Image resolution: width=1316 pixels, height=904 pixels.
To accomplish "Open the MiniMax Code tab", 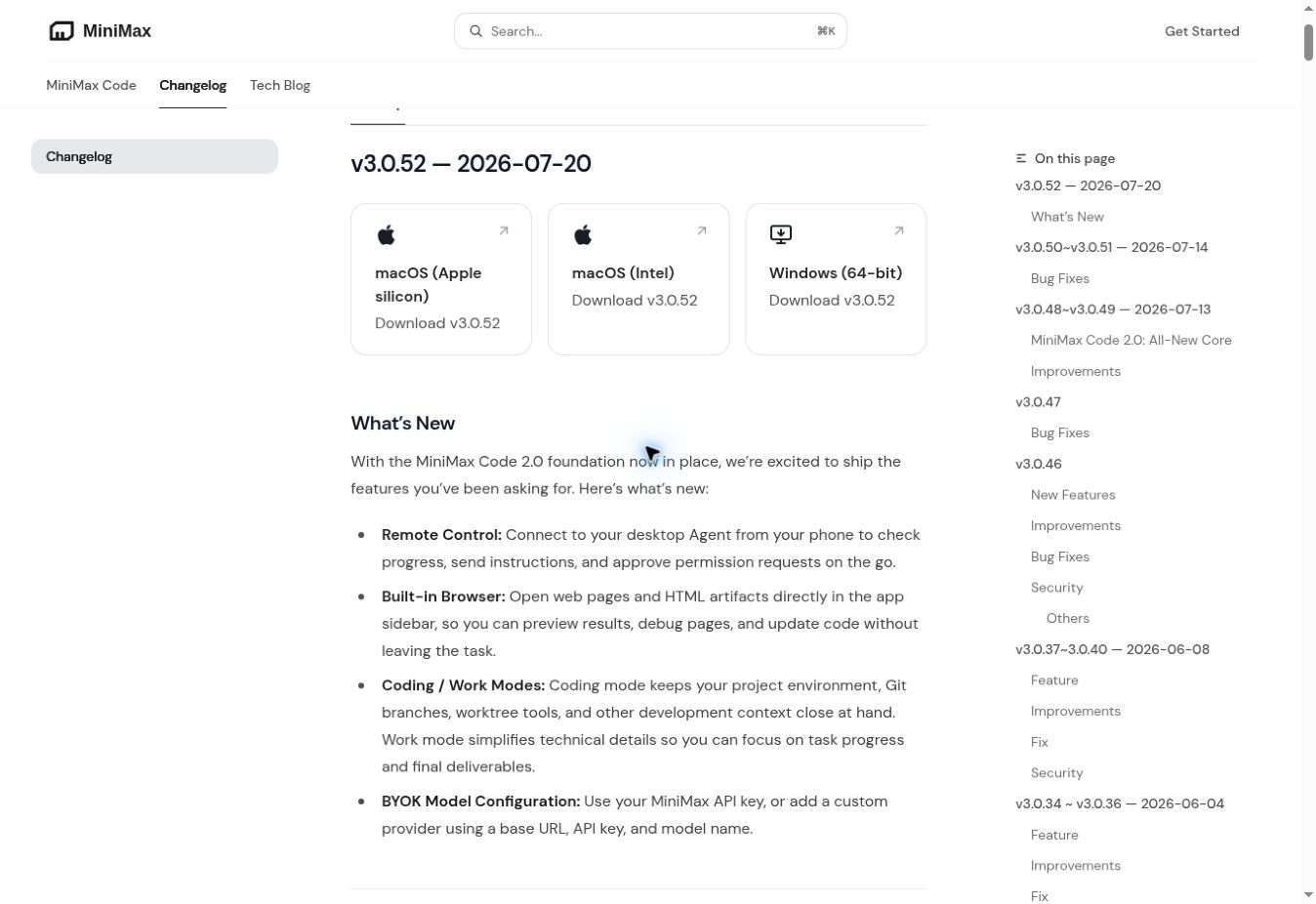I will pos(91,85).
